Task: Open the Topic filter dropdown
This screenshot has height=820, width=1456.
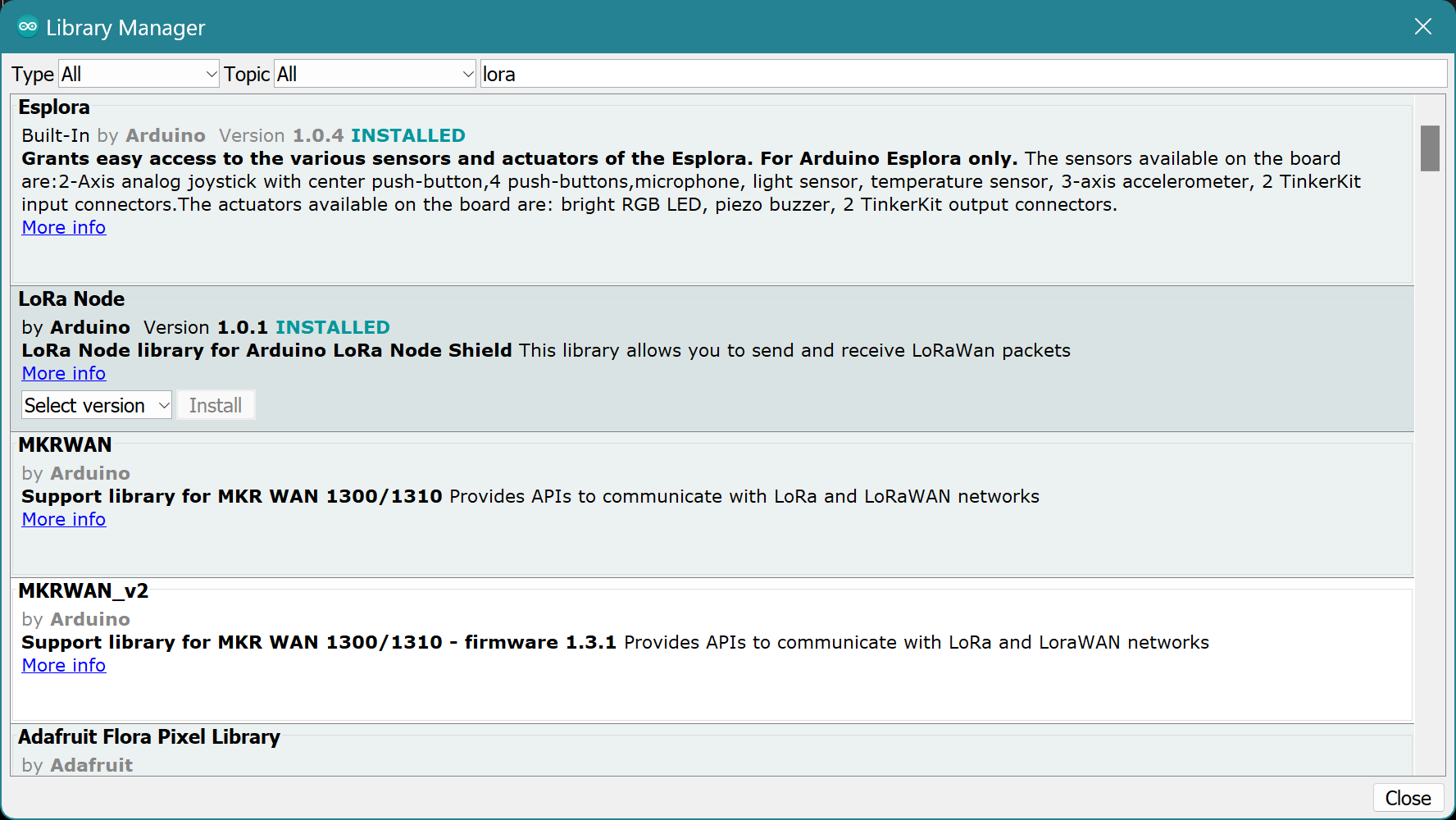Action: click(x=375, y=75)
